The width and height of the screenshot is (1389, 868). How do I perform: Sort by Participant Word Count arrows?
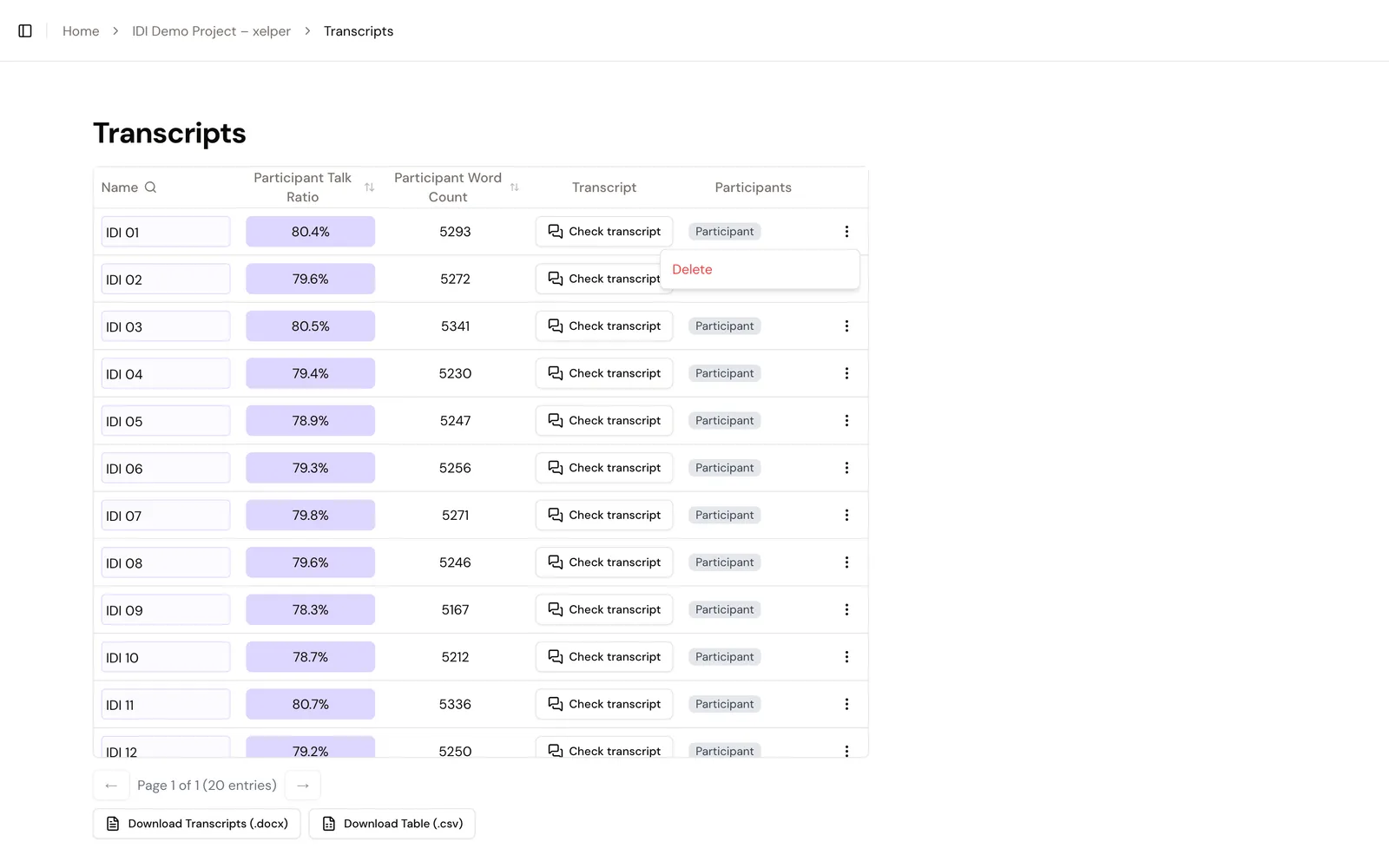(x=514, y=187)
